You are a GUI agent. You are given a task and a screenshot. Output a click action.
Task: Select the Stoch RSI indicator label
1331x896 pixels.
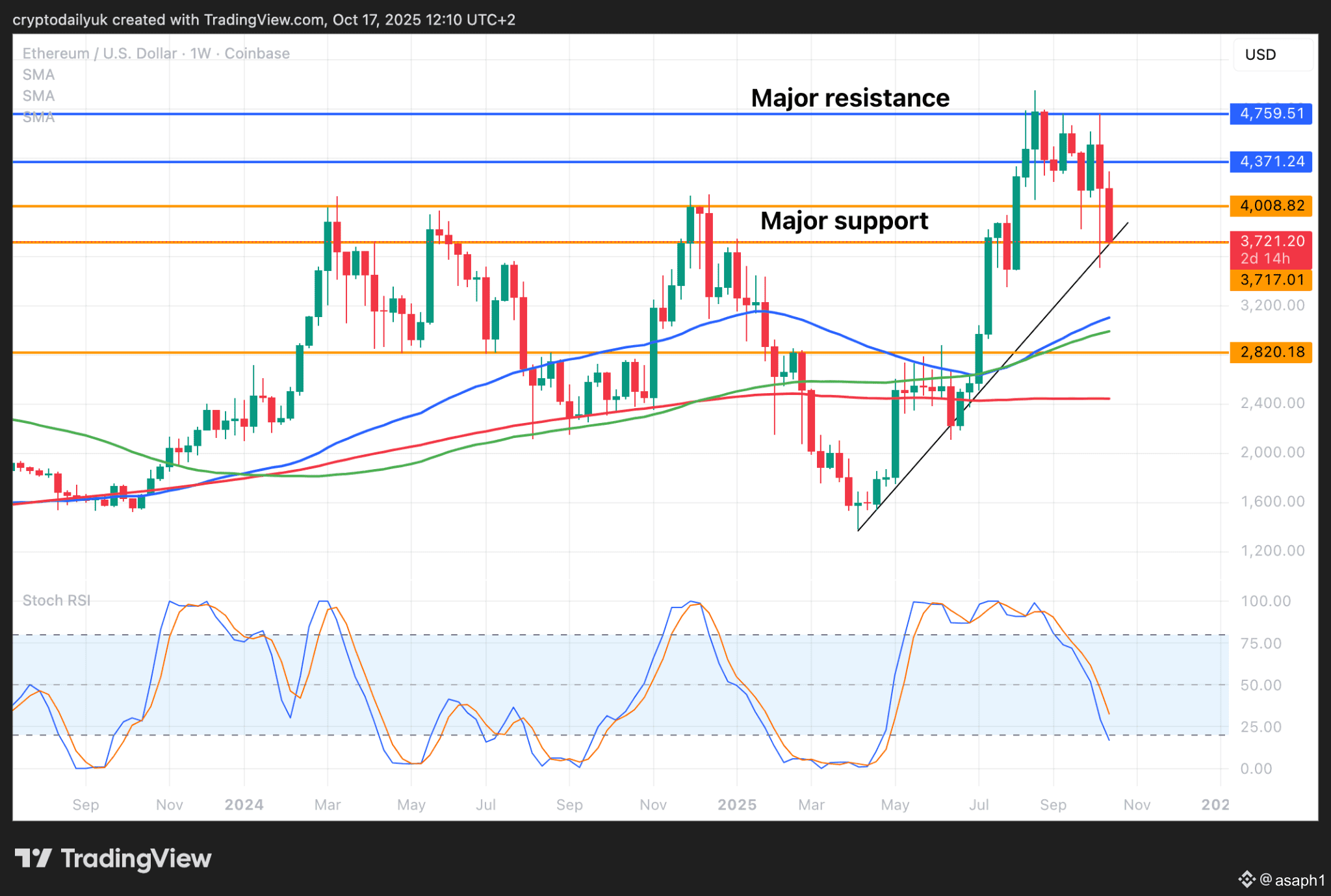(x=57, y=600)
